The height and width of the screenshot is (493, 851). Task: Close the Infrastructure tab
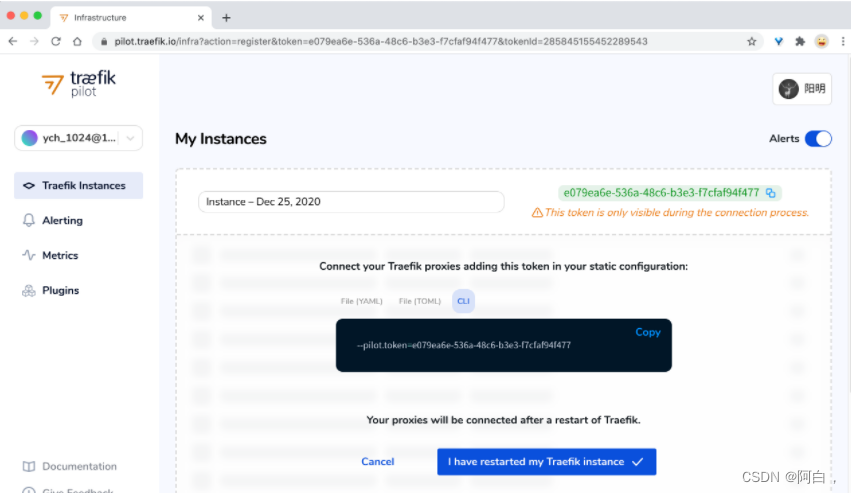tap(201, 18)
